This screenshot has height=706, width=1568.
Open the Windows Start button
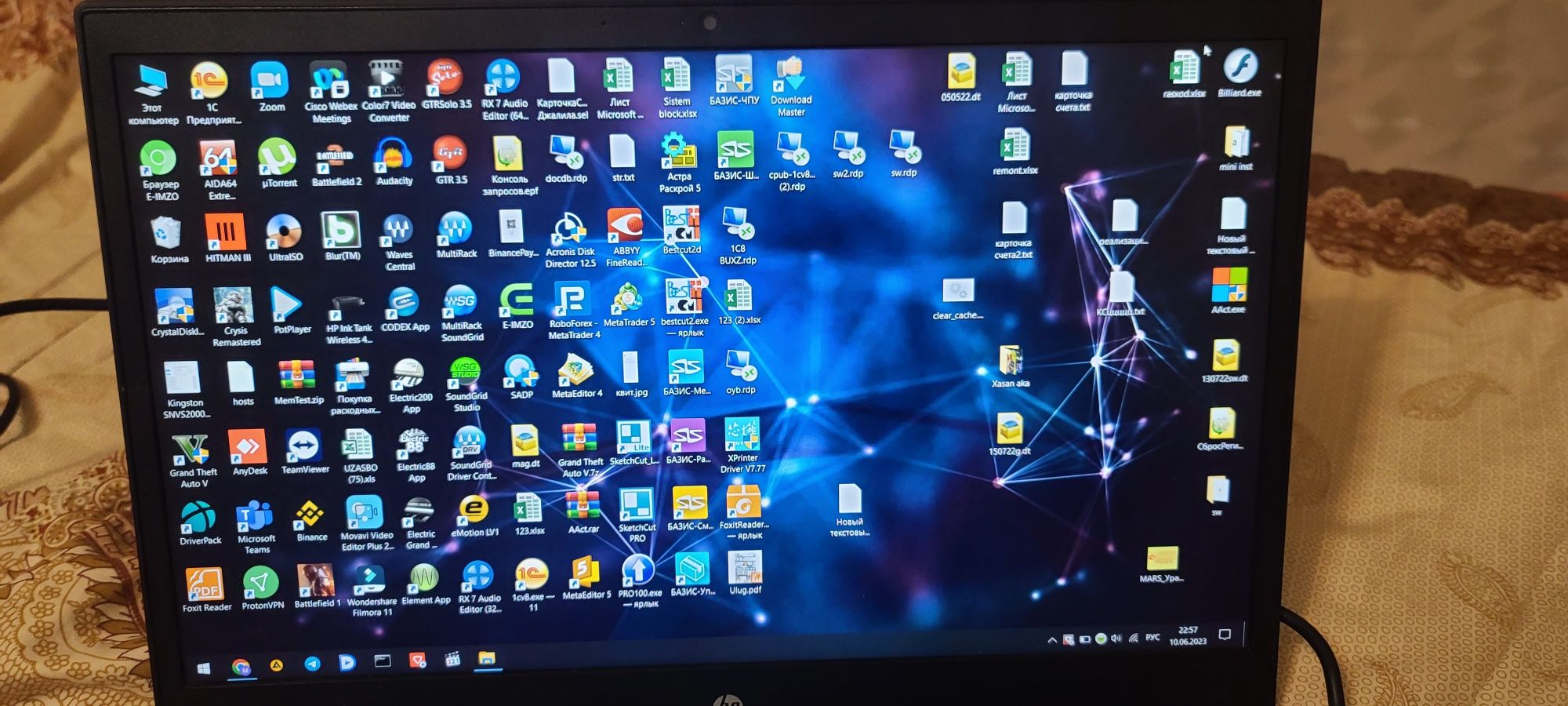coord(203,668)
